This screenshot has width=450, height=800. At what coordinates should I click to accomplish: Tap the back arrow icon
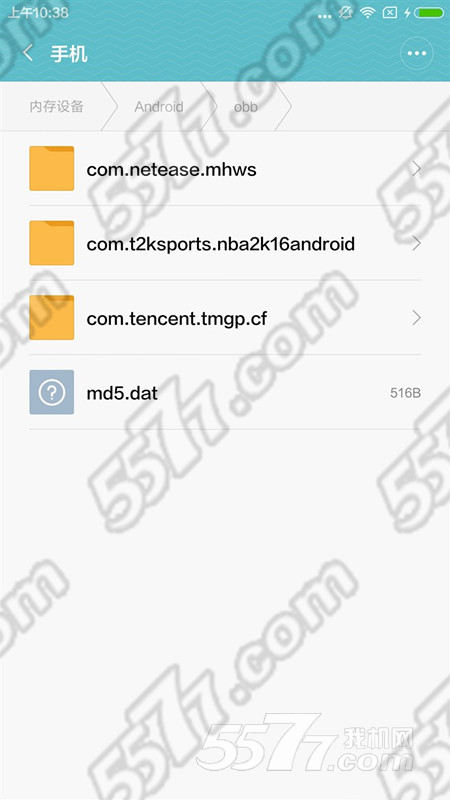pyautogui.click(x=28, y=53)
